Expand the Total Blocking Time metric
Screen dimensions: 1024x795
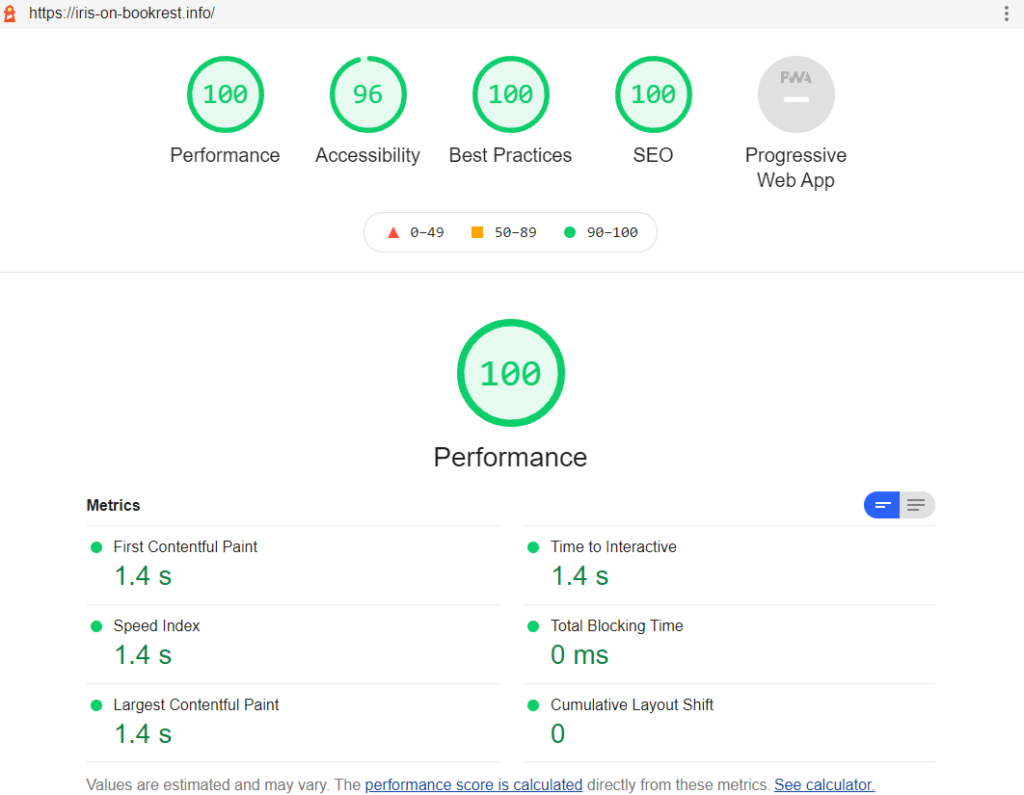[x=616, y=626]
